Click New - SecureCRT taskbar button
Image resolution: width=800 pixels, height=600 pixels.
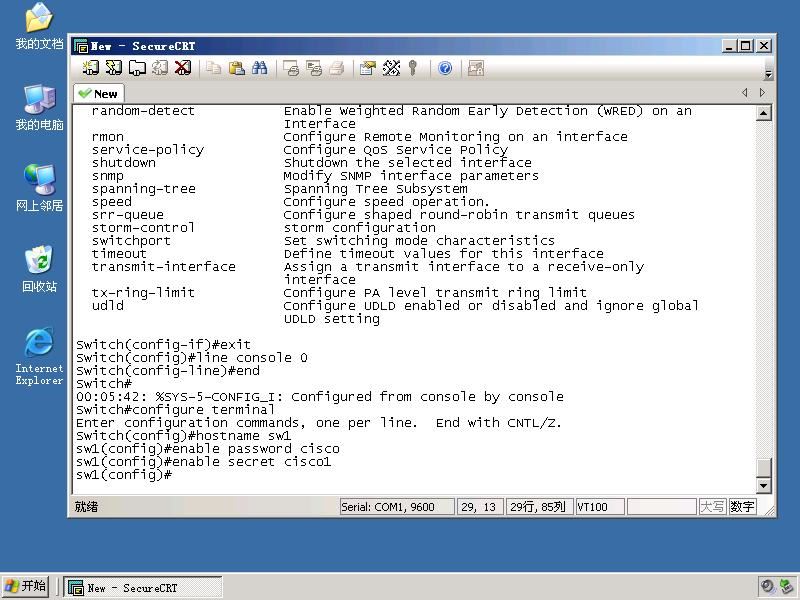pyautogui.click(x=143, y=587)
